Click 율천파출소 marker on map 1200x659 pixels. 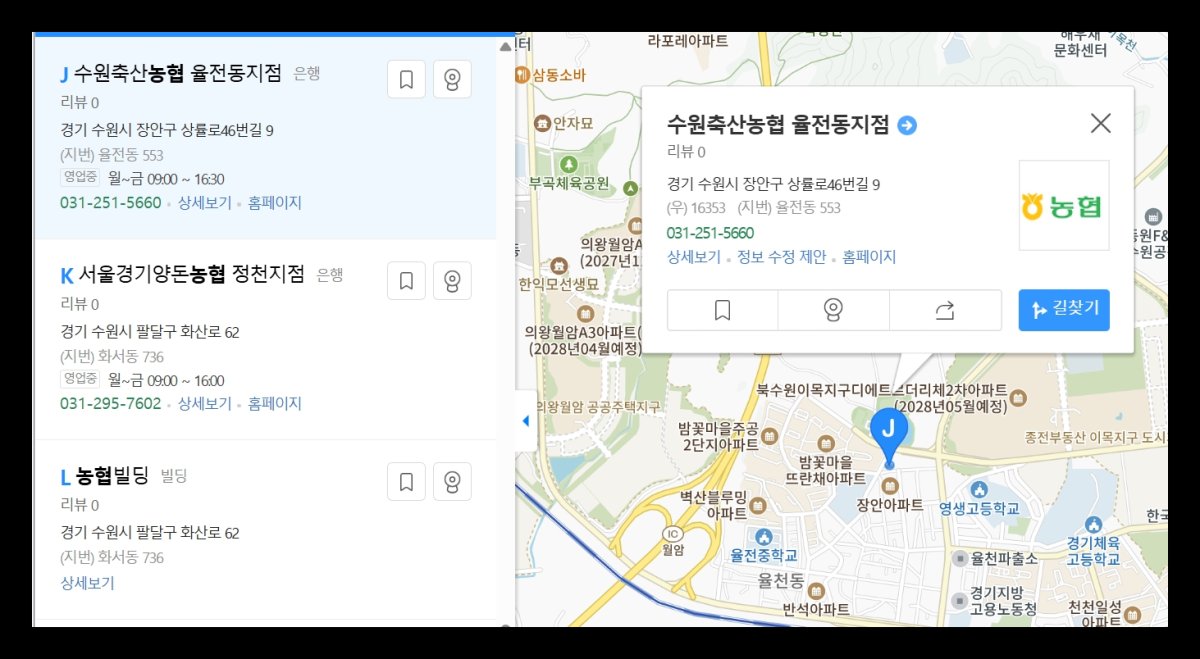961,558
